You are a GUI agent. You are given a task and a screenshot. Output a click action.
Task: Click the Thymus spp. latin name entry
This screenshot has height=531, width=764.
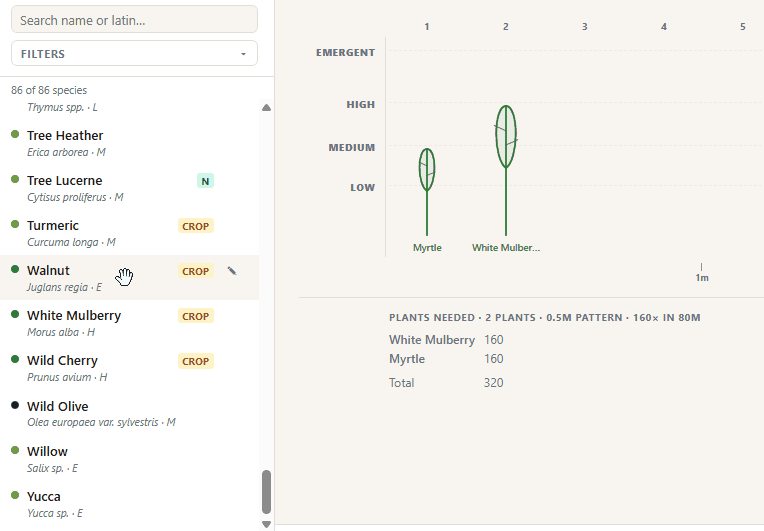tap(62, 107)
